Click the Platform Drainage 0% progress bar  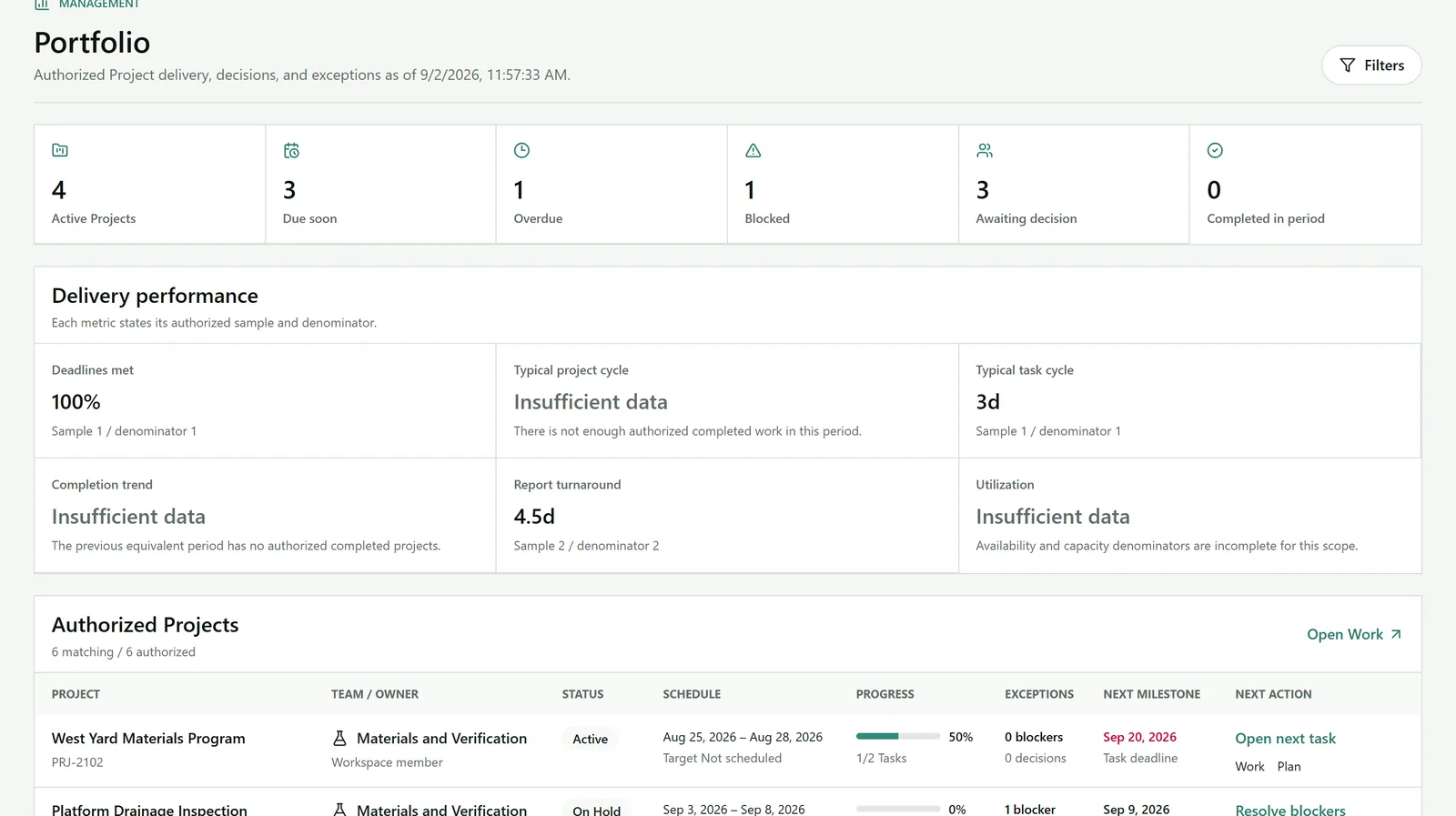pos(898,808)
